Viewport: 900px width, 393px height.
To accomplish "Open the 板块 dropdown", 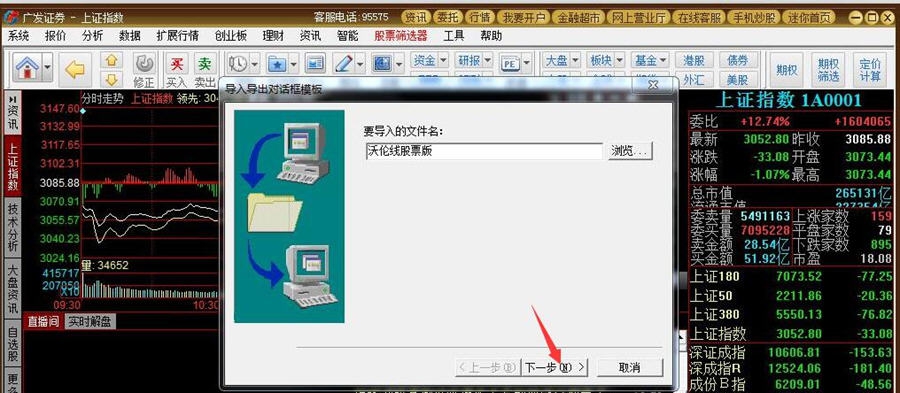I will coord(607,60).
